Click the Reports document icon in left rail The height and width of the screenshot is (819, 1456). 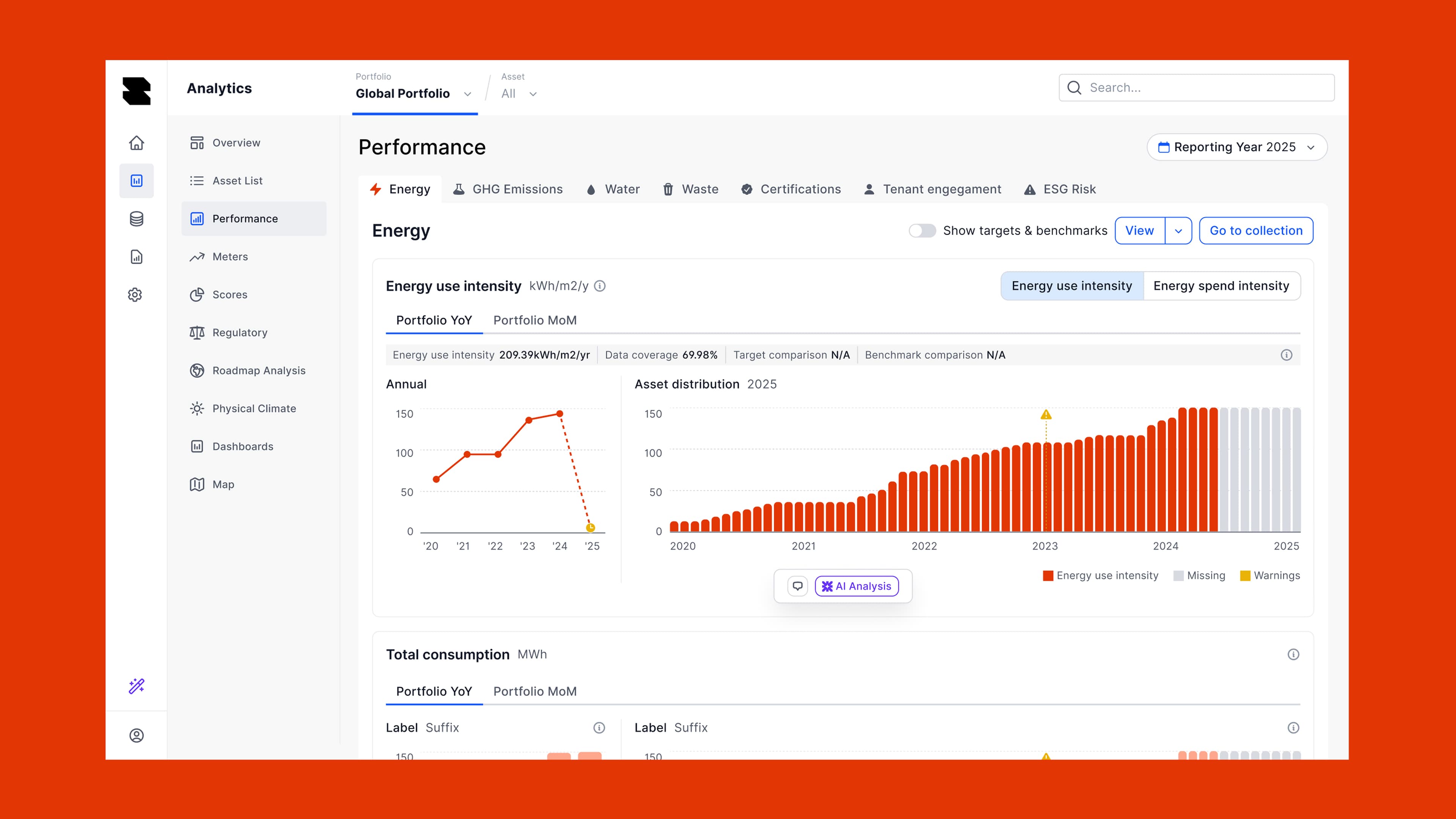pos(136,257)
